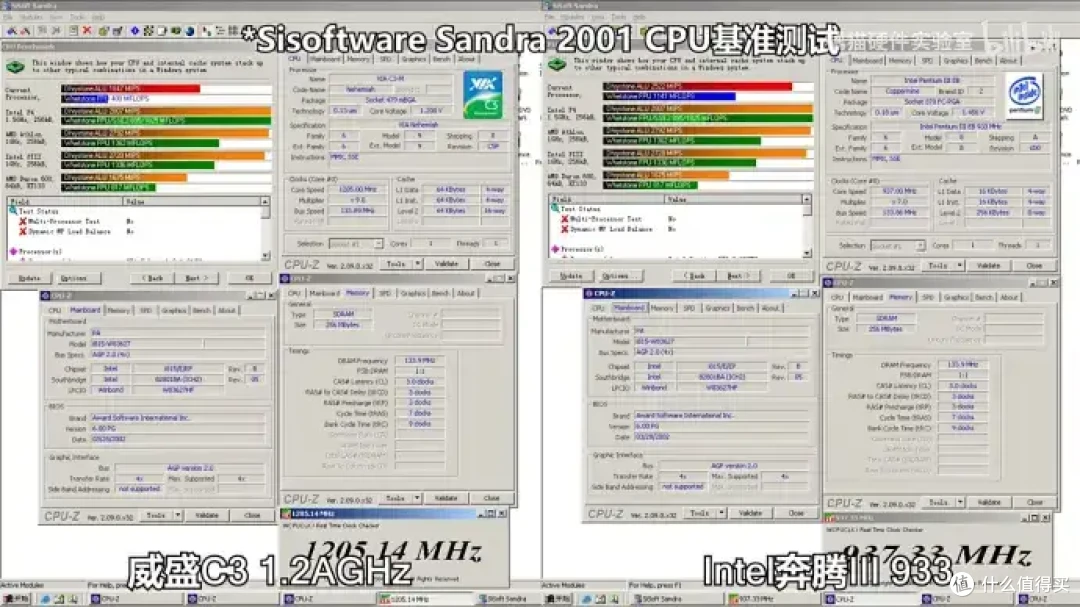The height and width of the screenshot is (607, 1080).
Task: Click Tools button in VIA CPU-Z Mainboard window
Action: coord(156,515)
